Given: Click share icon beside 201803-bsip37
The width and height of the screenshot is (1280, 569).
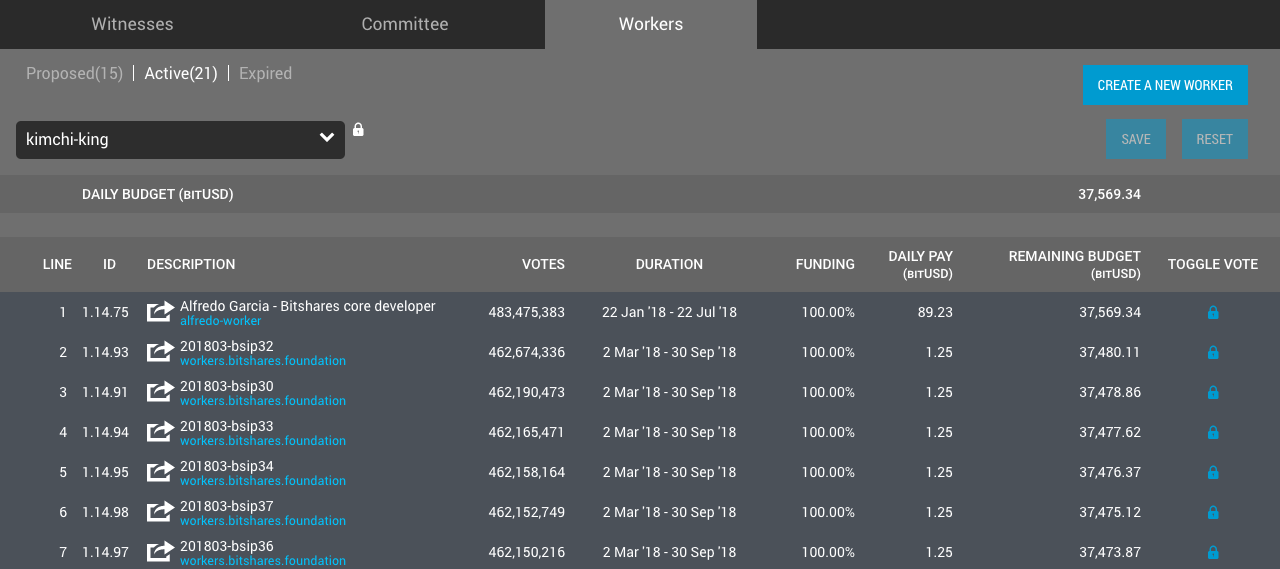Looking at the screenshot, I should [x=160, y=512].
